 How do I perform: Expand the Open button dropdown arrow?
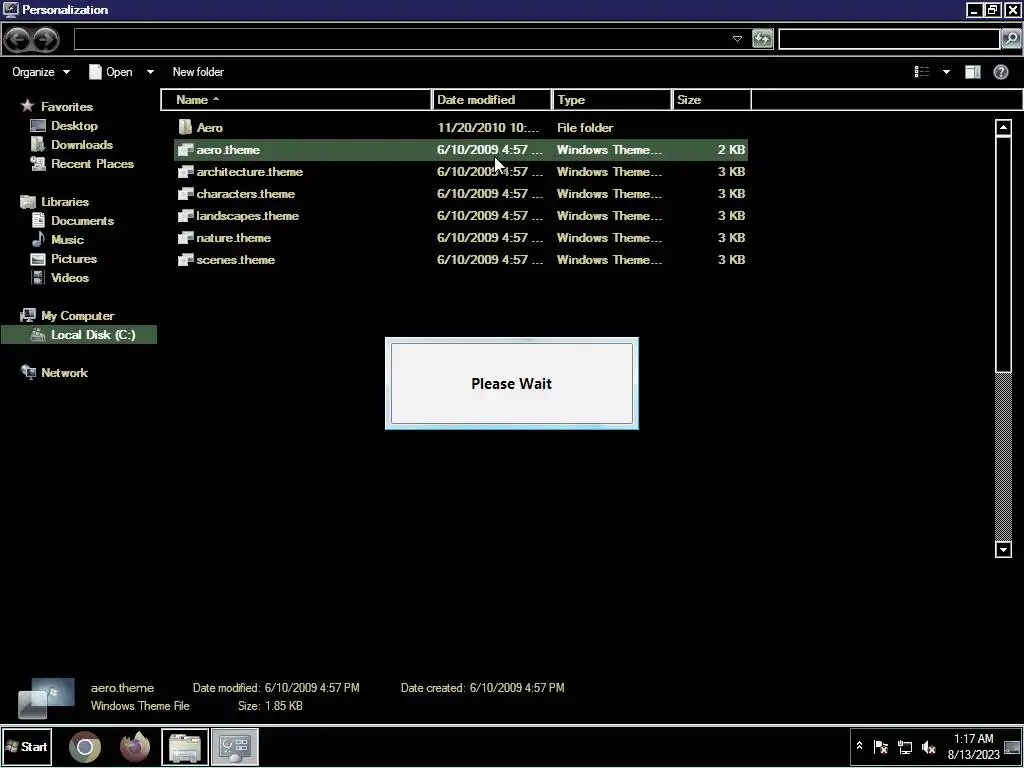tap(150, 72)
